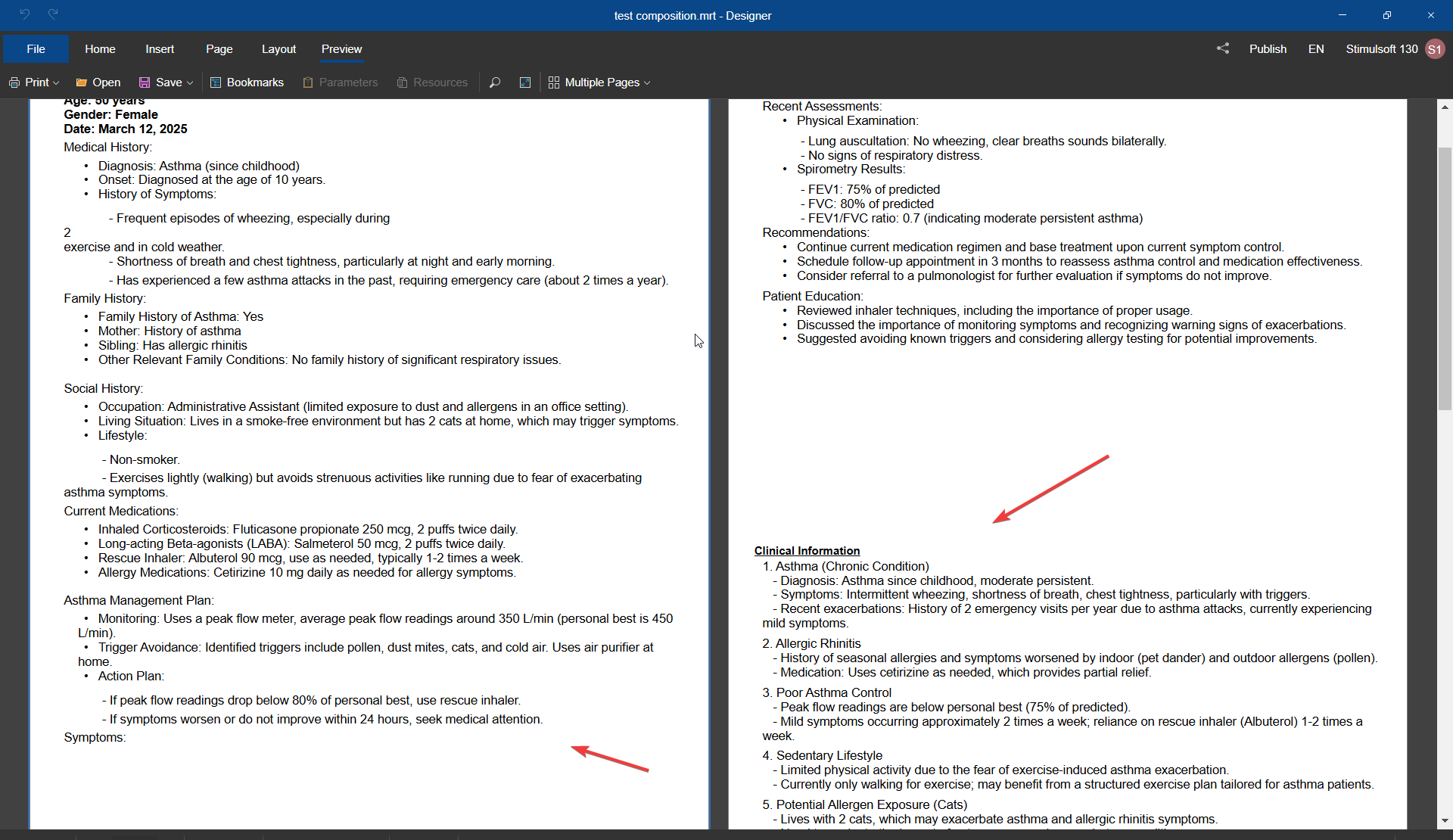Click '1. Asthma (Chronic Condition)' item
Image resolution: width=1453 pixels, height=840 pixels.
(x=845, y=566)
